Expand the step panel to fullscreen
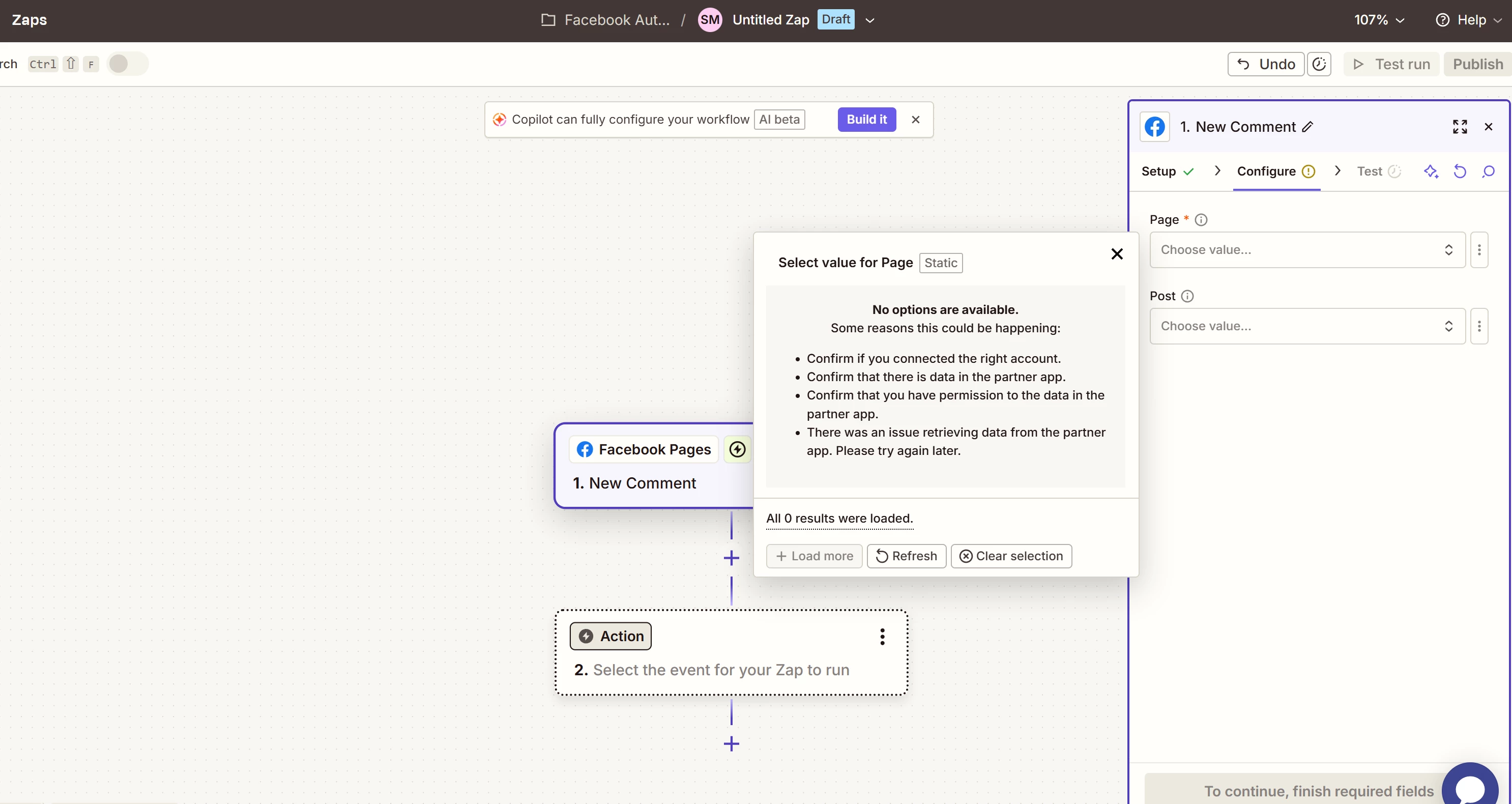 click(1459, 127)
